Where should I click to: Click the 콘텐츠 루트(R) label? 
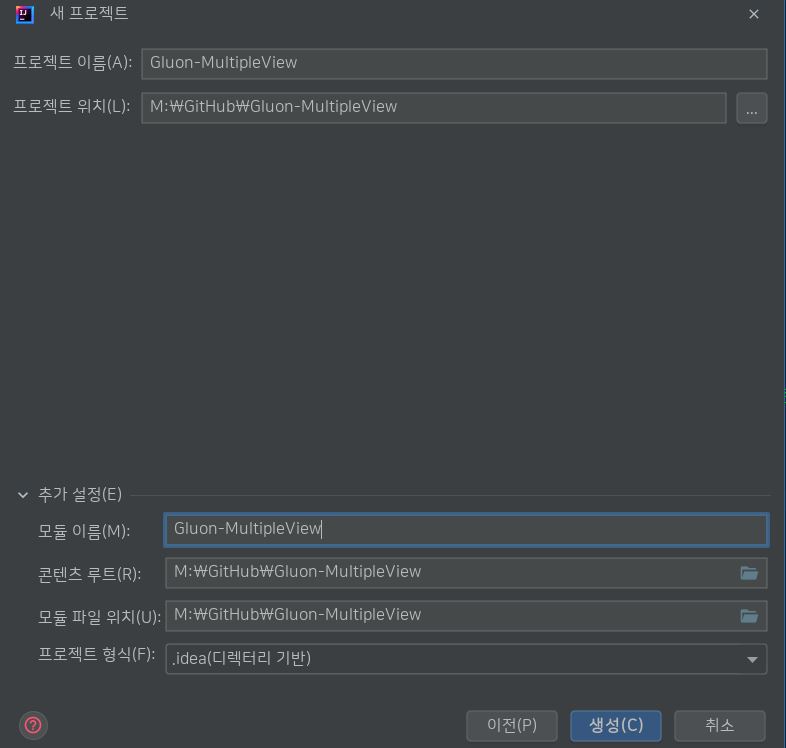coord(90,575)
